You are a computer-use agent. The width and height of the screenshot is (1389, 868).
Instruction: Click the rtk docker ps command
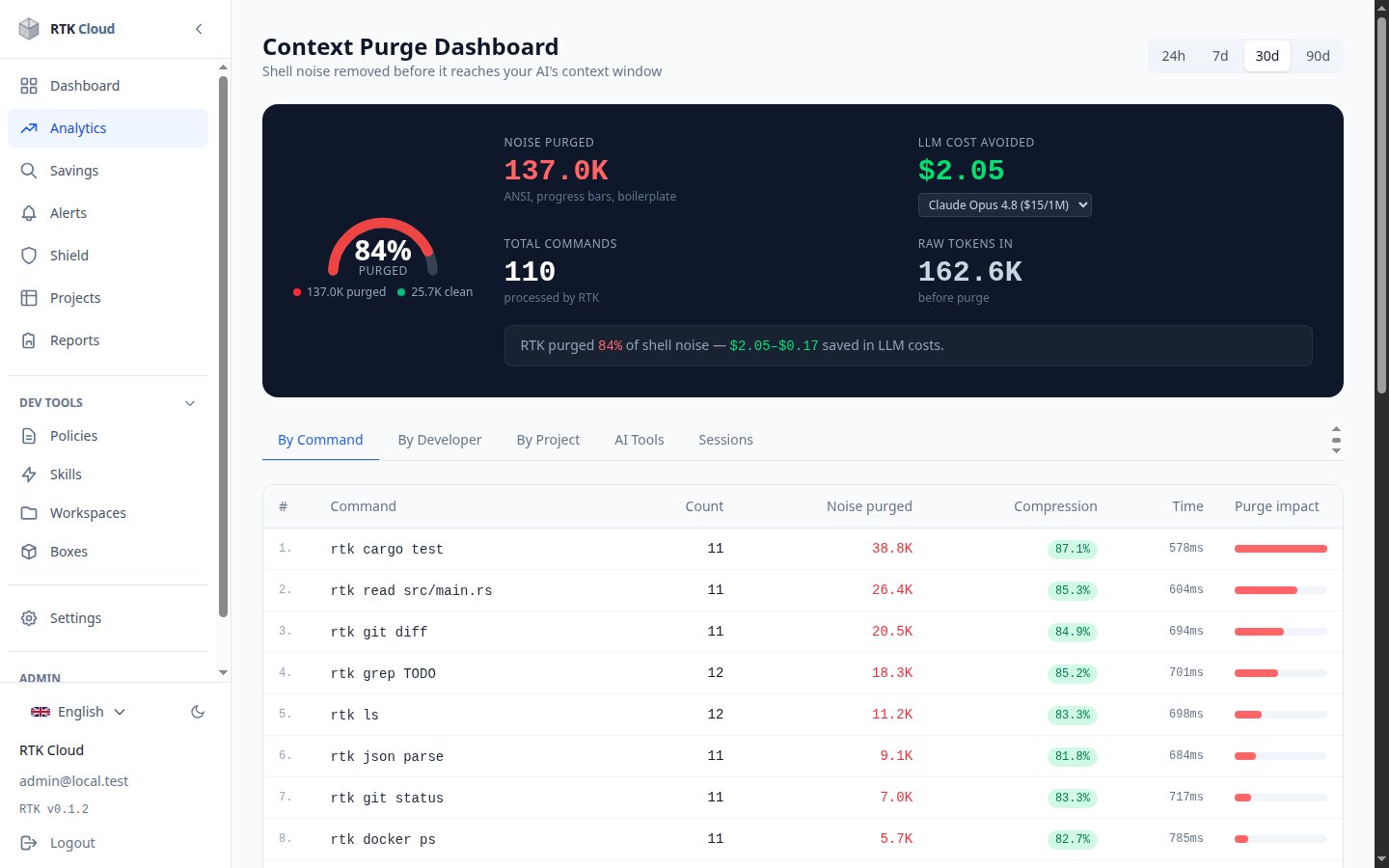pyautogui.click(x=383, y=840)
